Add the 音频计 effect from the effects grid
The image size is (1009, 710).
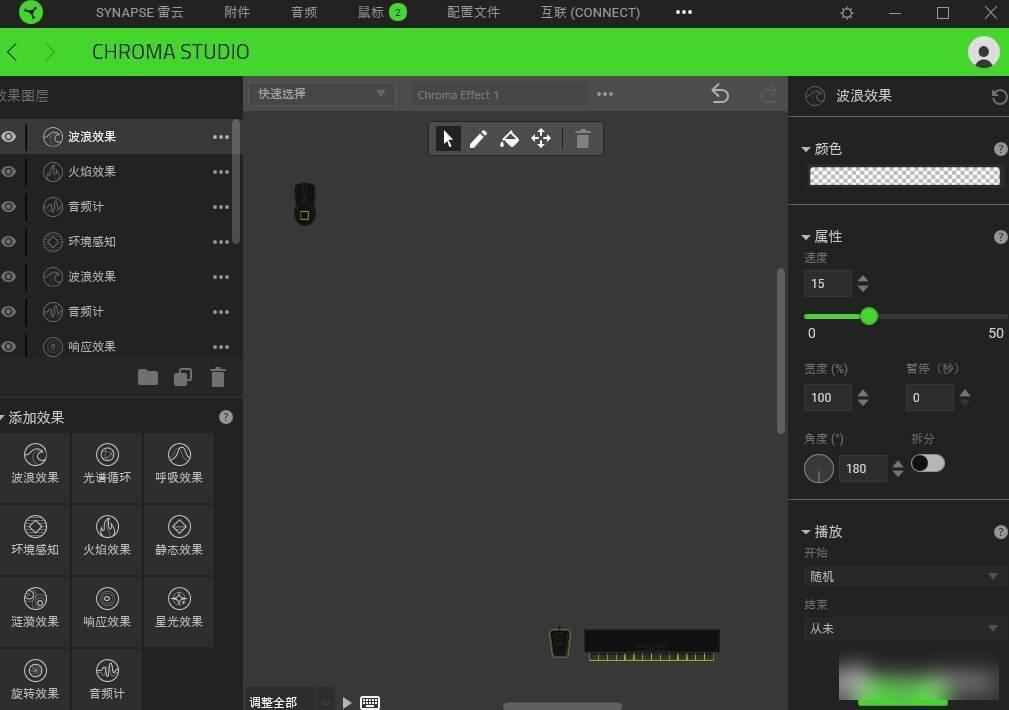pyautogui.click(x=107, y=680)
